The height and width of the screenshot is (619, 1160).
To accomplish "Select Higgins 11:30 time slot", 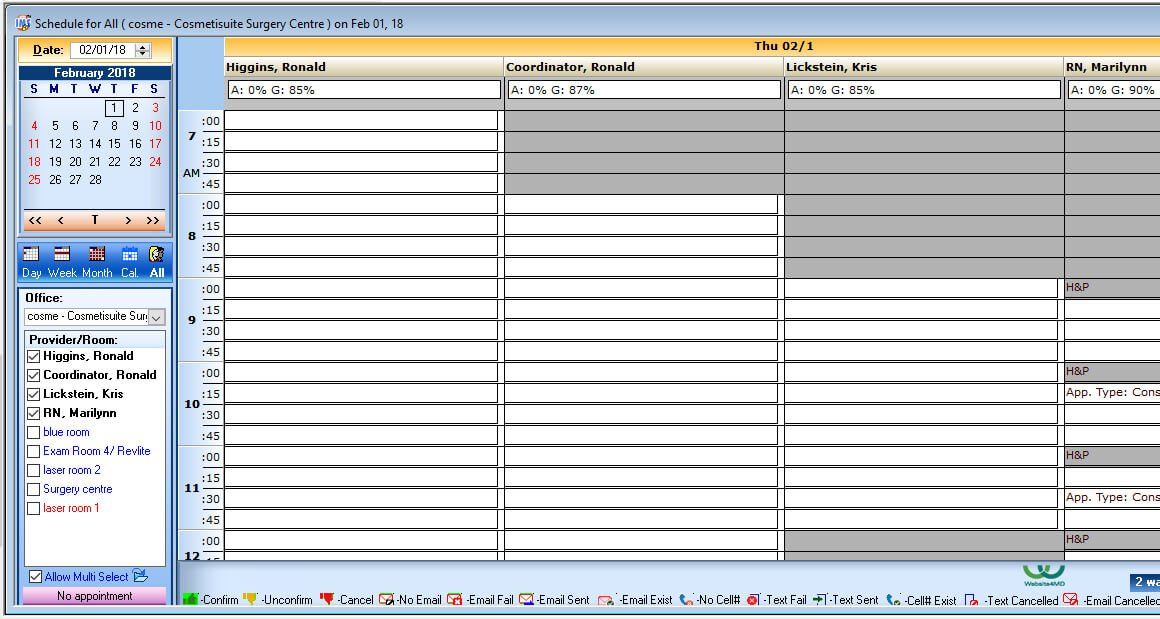I will pyautogui.click(x=361, y=498).
